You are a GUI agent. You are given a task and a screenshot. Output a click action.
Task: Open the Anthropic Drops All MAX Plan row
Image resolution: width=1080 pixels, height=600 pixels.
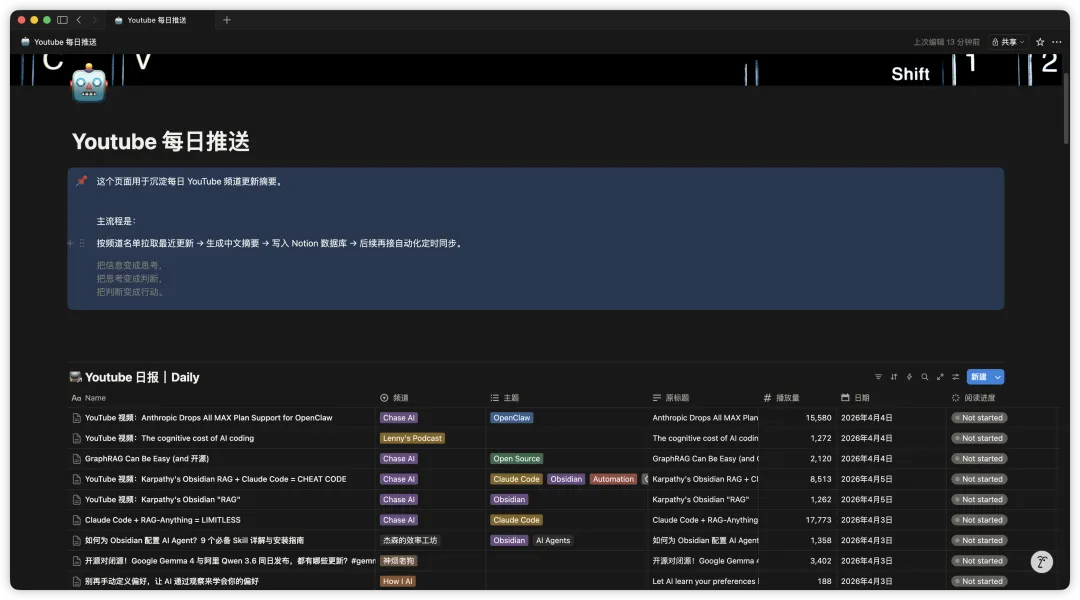pos(209,418)
